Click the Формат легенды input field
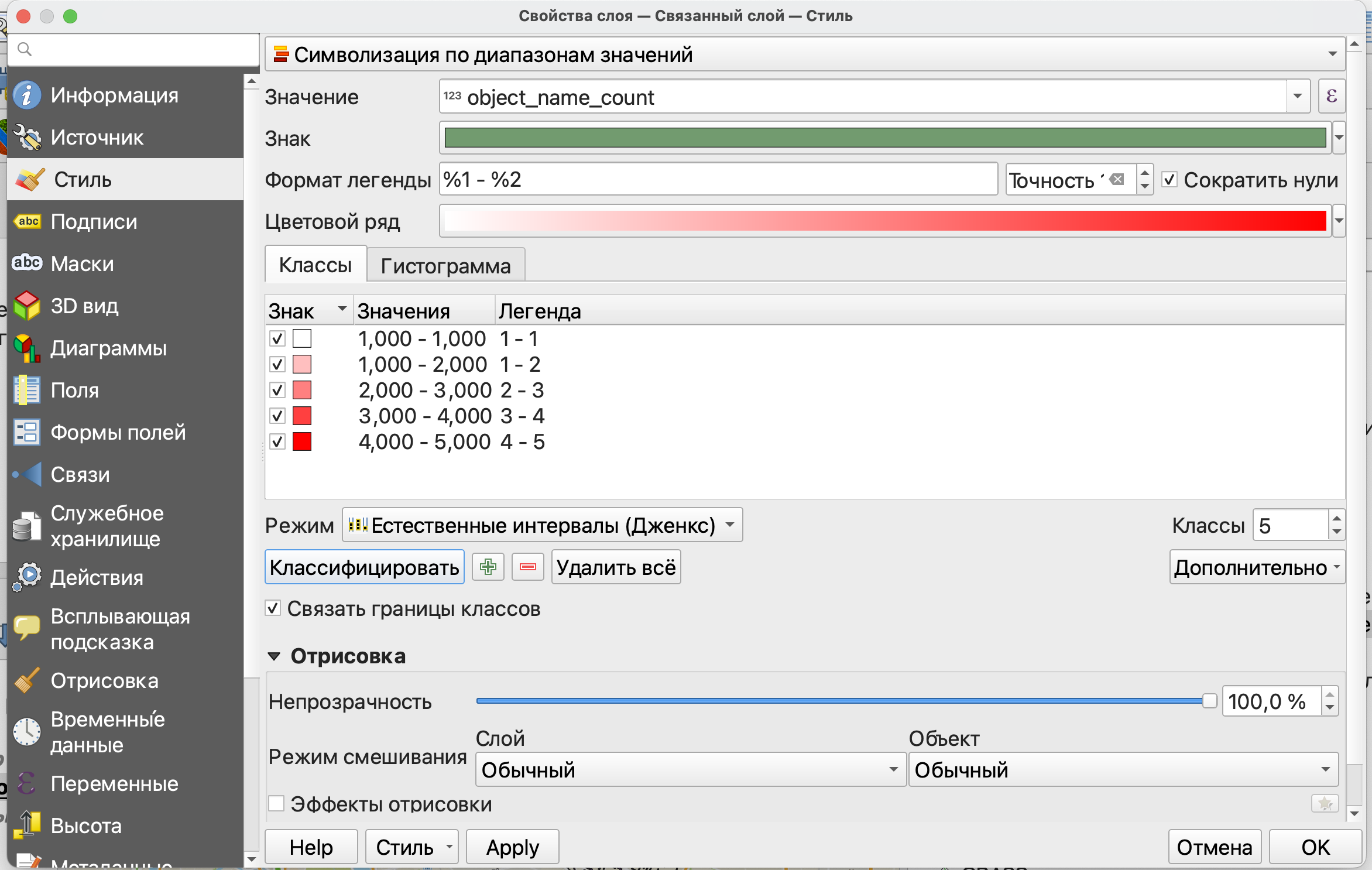This screenshot has width=1372, height=870. (x=718, y=180)
